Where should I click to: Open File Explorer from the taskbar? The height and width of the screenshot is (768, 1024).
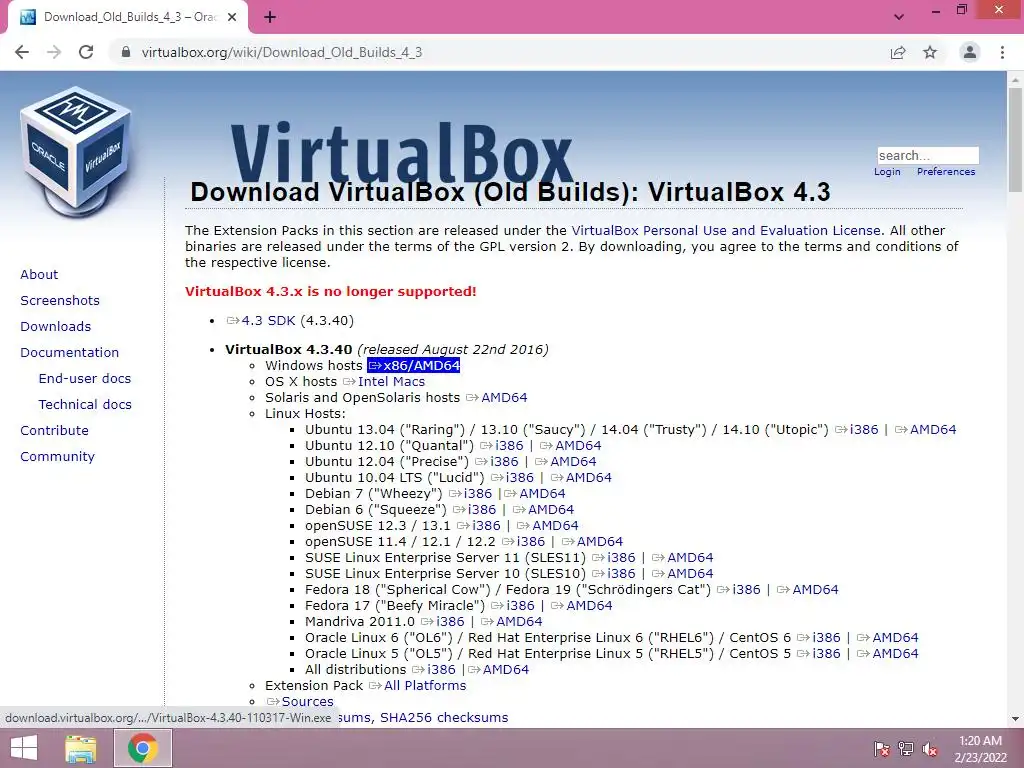pos(80,748)
